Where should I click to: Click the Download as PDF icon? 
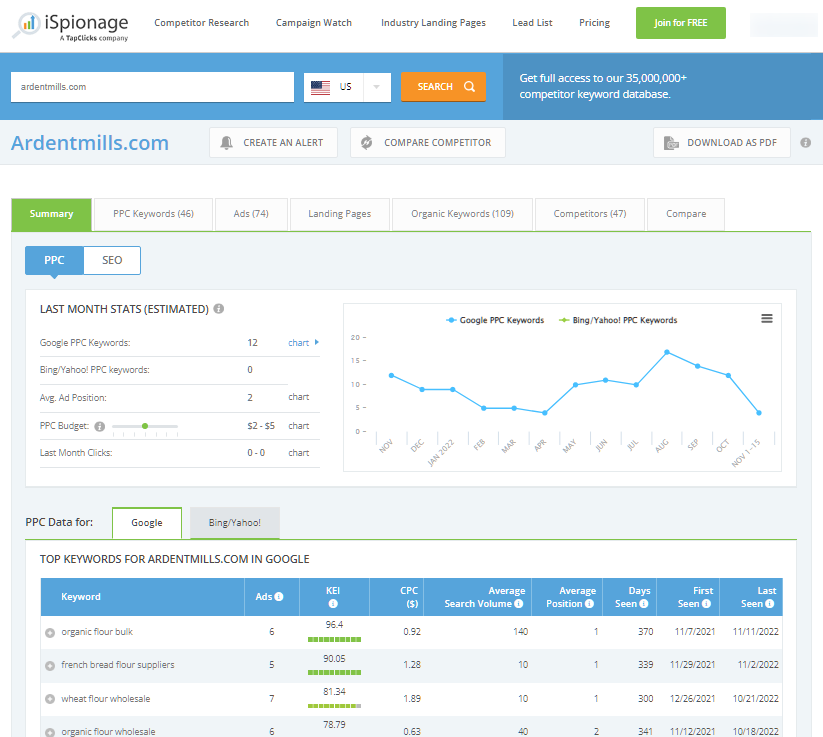[x=670, y=143]
